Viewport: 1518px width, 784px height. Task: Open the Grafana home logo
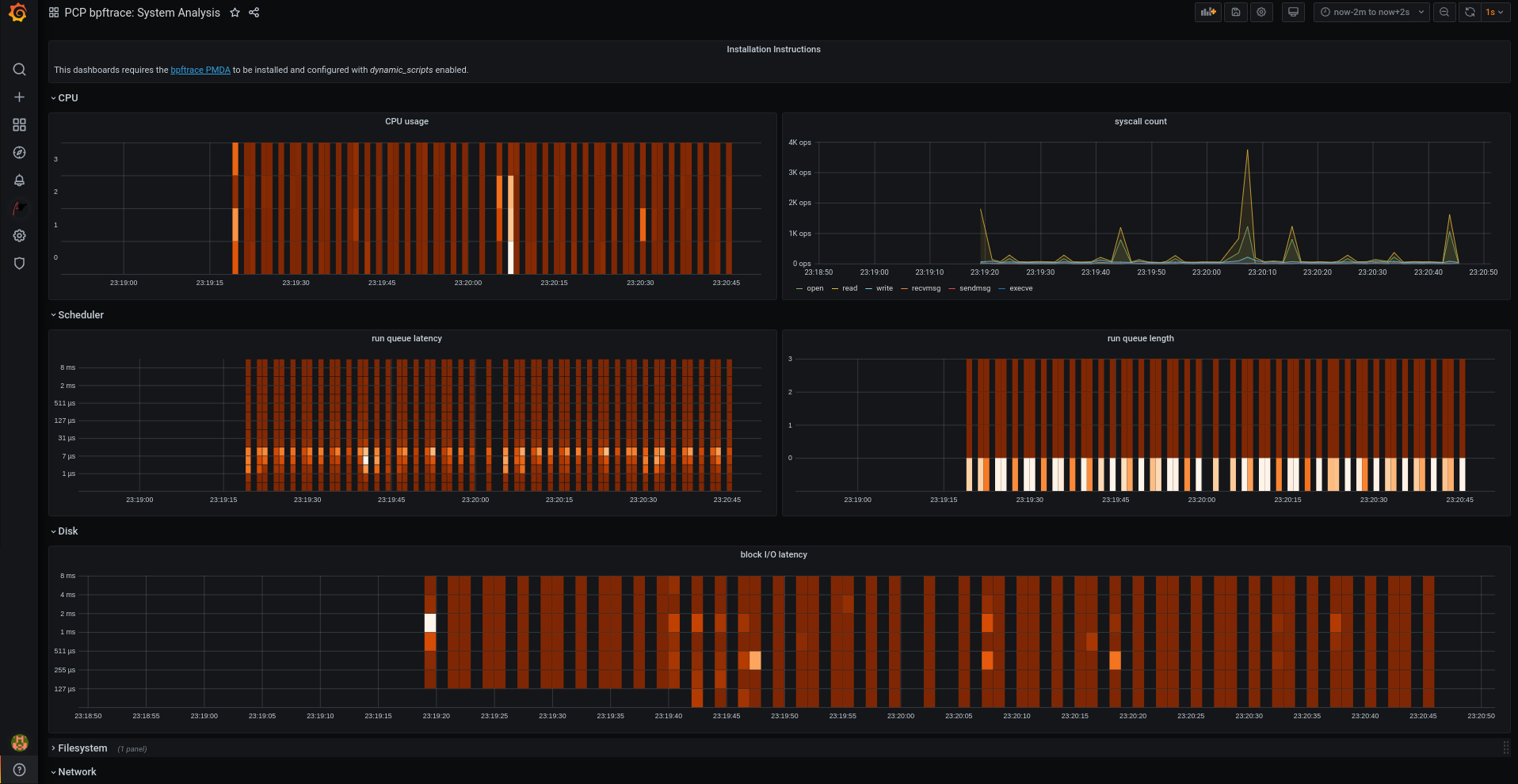18,13
